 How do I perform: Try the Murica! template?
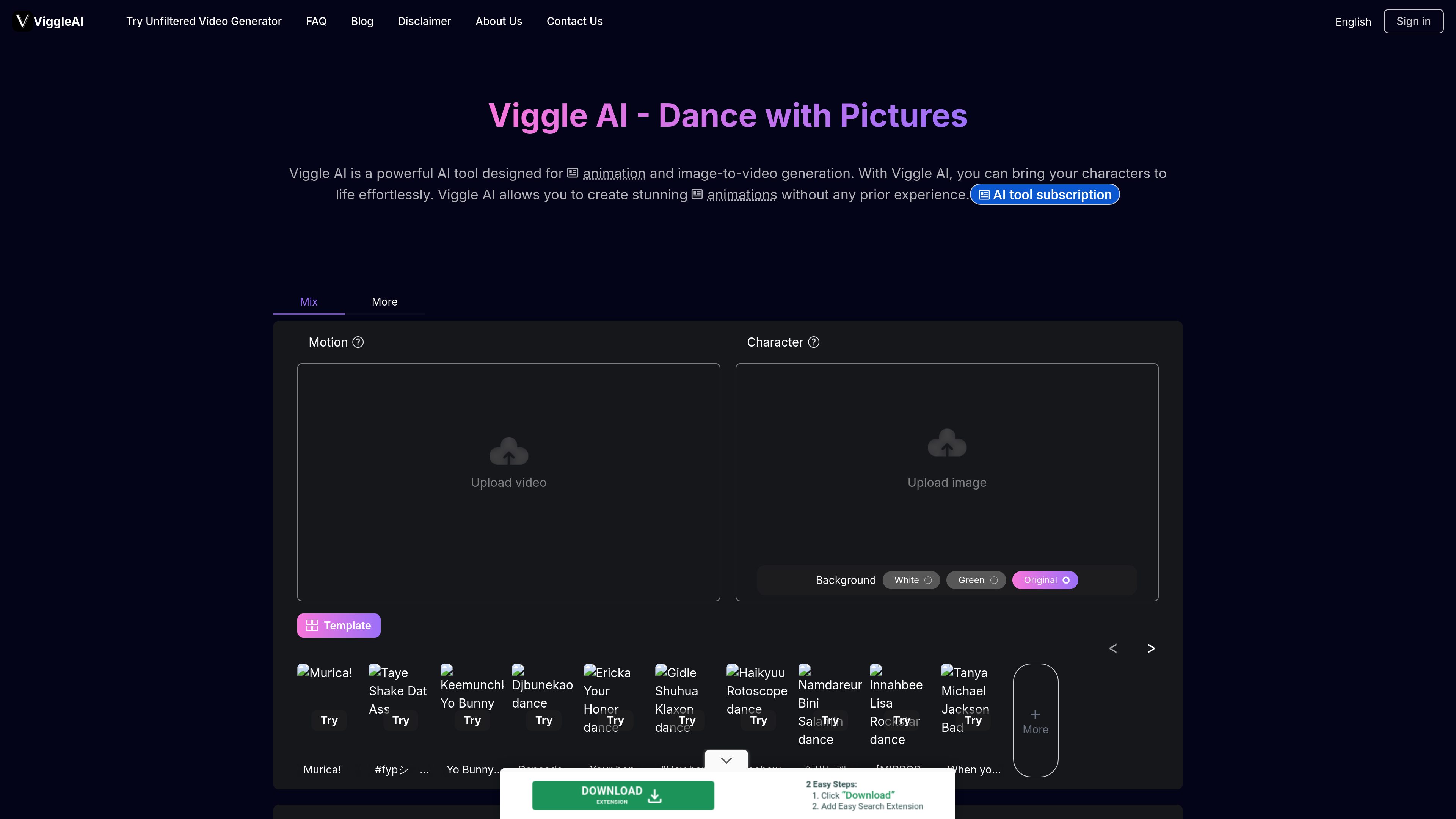pyautogui.click(x=329, y=720)
